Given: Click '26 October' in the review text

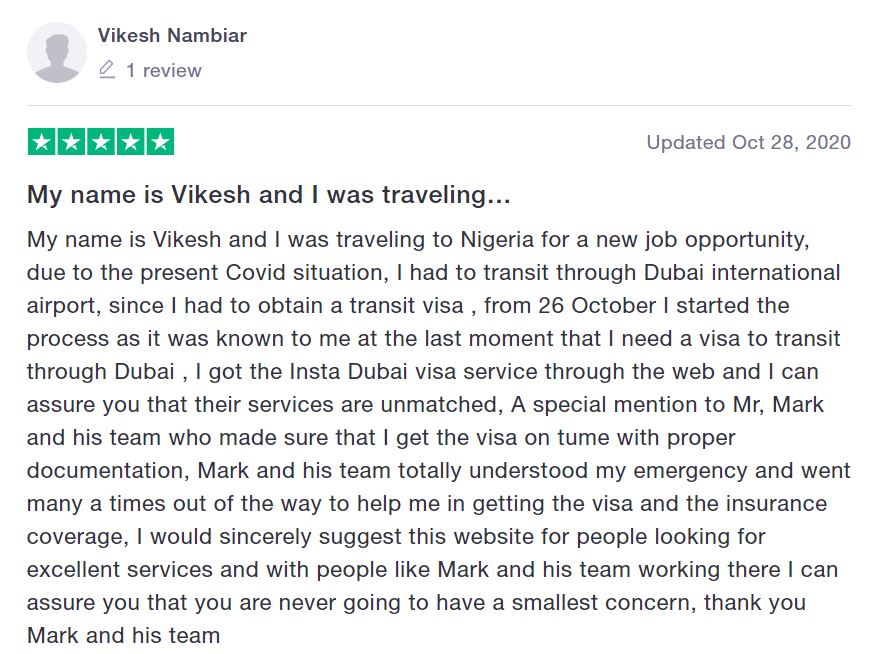Looking at the screenshot, I should 596,305.
